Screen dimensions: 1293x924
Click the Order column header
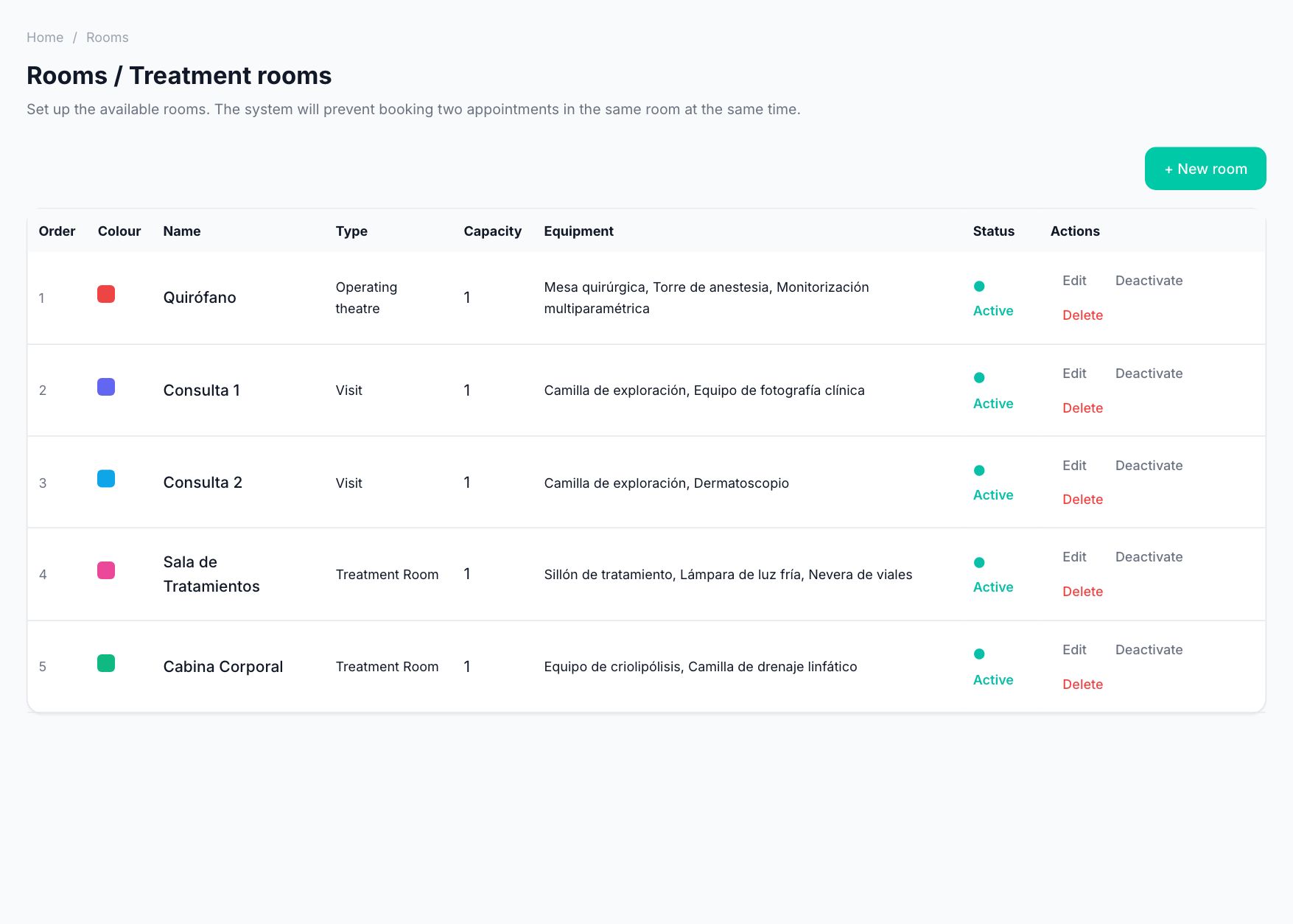(x=57, y=231)
